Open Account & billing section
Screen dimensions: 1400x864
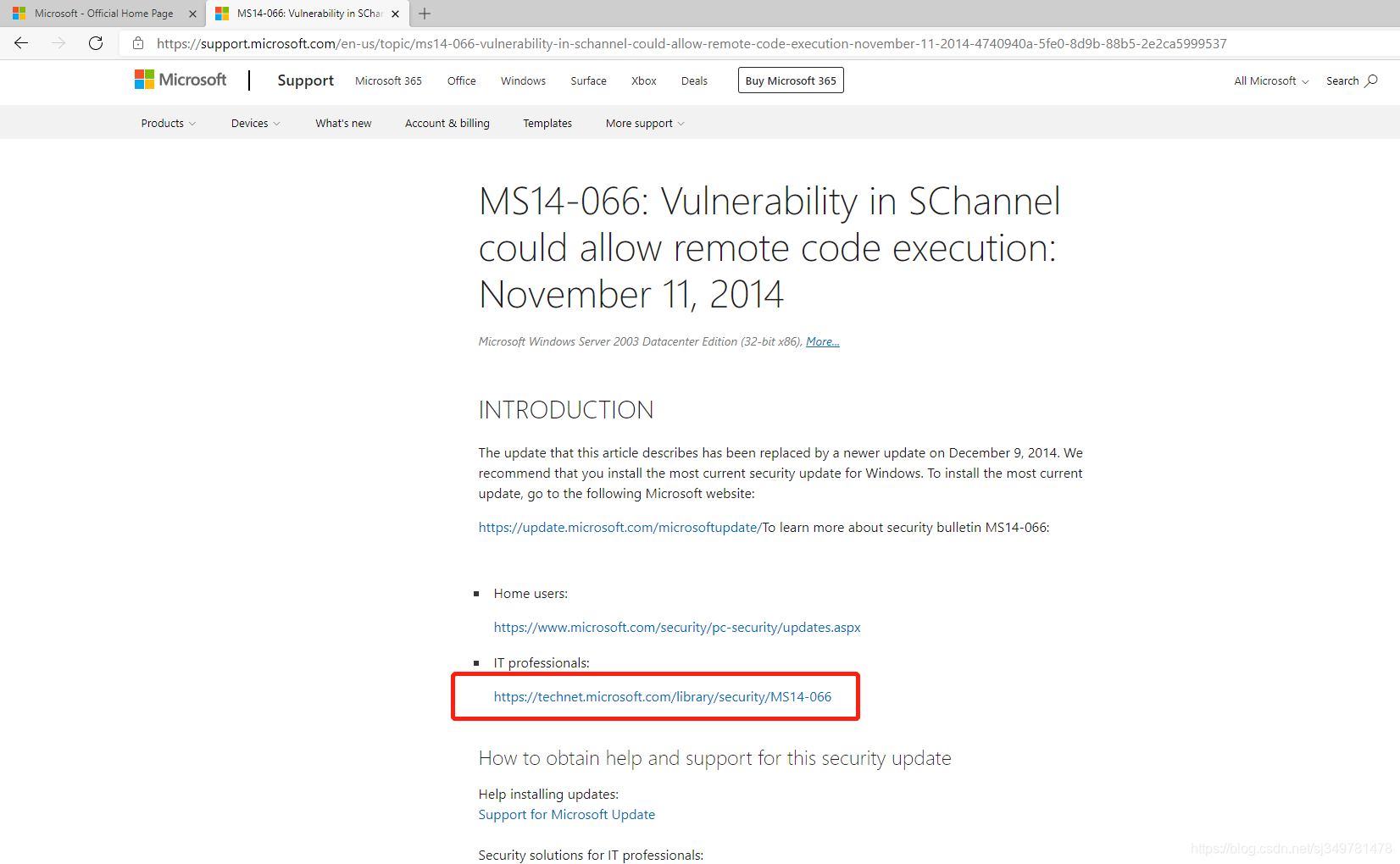point(447,123)
